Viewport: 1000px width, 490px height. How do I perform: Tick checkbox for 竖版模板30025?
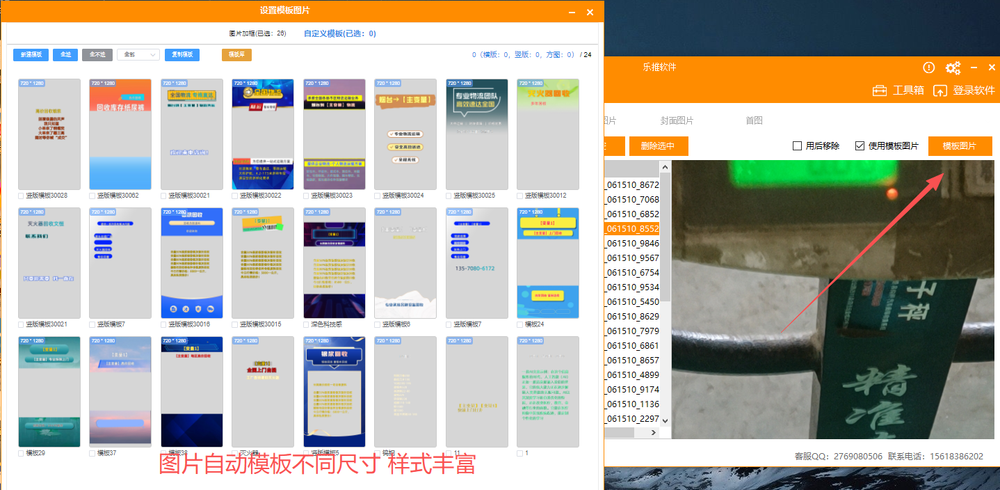450,196
